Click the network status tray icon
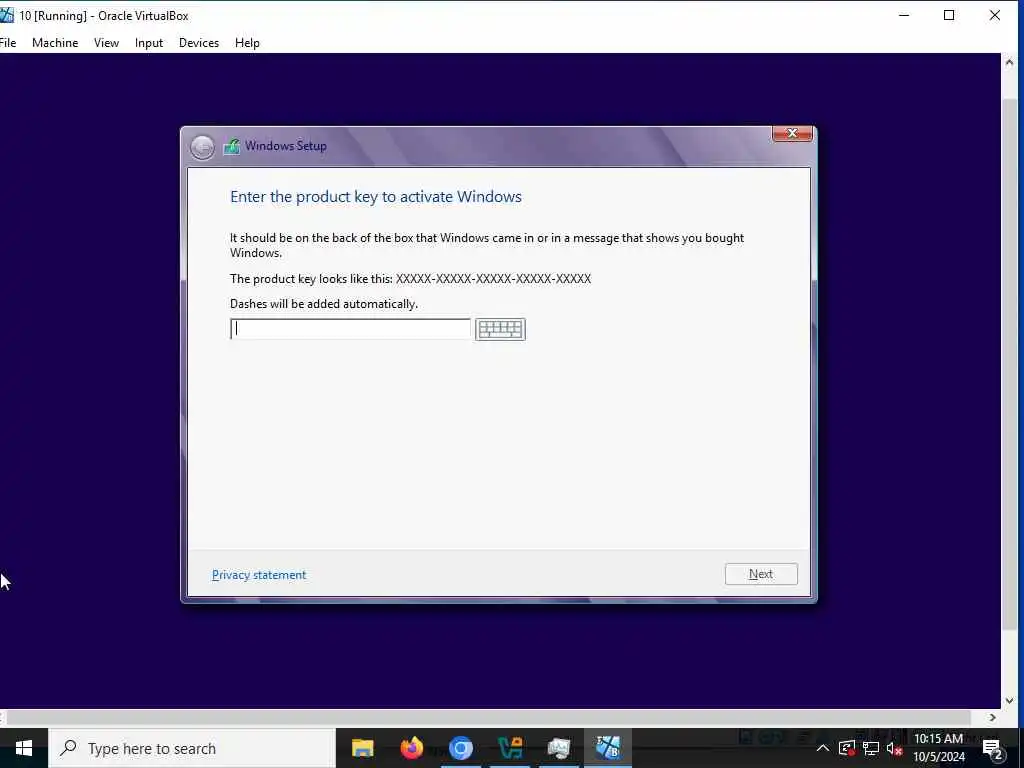 tap(871, 748)
